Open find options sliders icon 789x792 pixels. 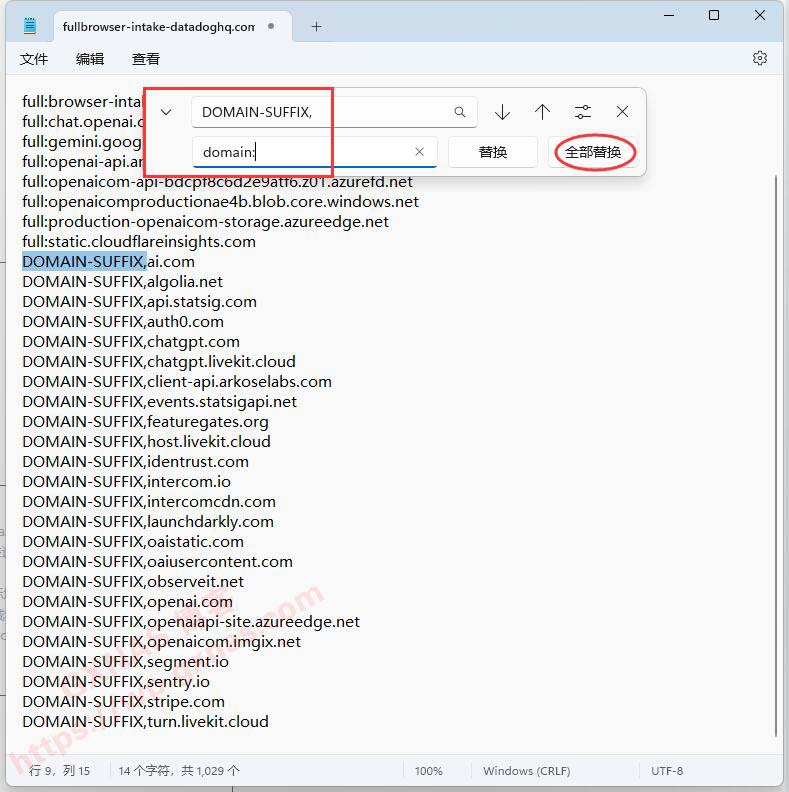coord(583,112)
